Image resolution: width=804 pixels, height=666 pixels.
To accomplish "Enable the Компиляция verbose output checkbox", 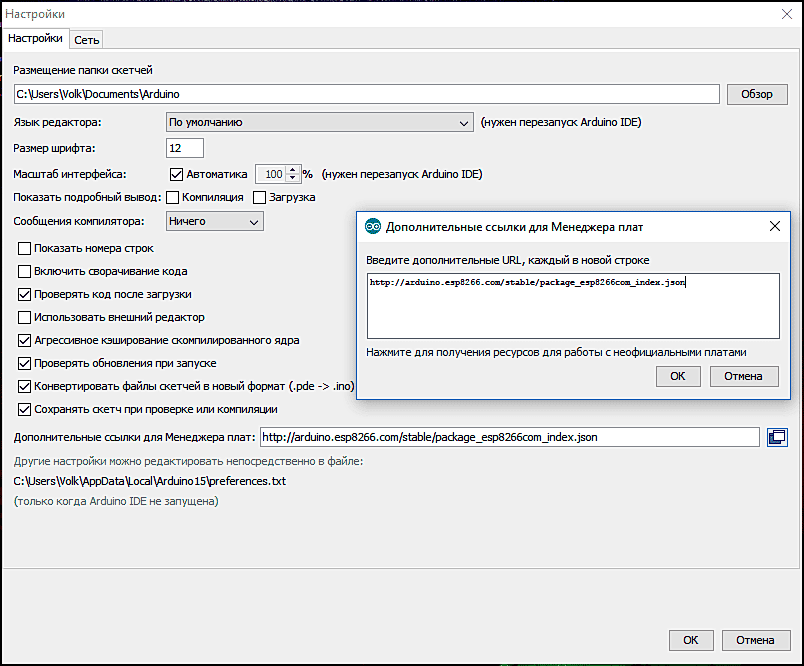I will pos(173,197).
